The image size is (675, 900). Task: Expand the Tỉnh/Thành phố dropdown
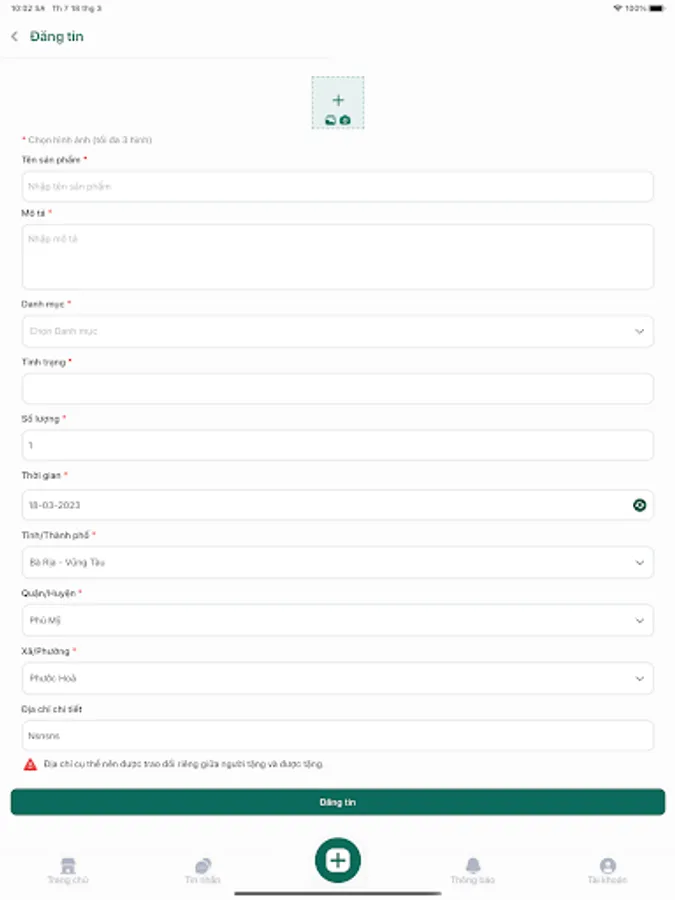pos(338,562)
